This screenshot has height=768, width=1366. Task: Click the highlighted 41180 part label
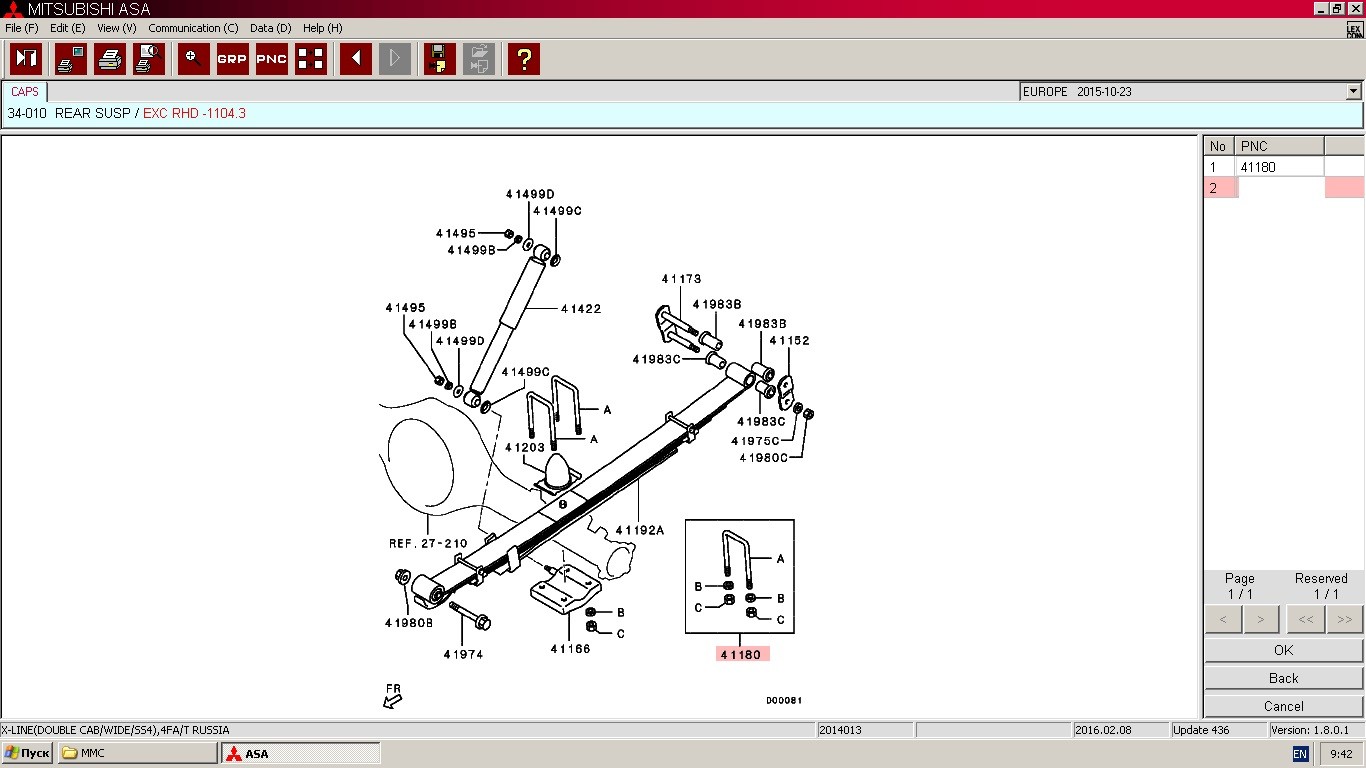coord(742,654)
